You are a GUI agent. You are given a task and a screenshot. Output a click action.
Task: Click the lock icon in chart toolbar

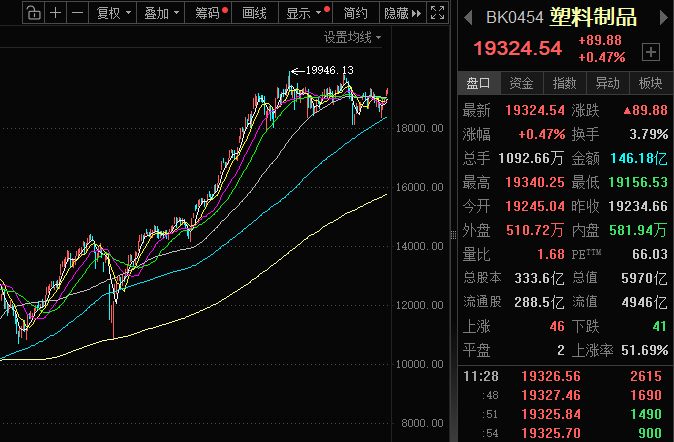34,13
